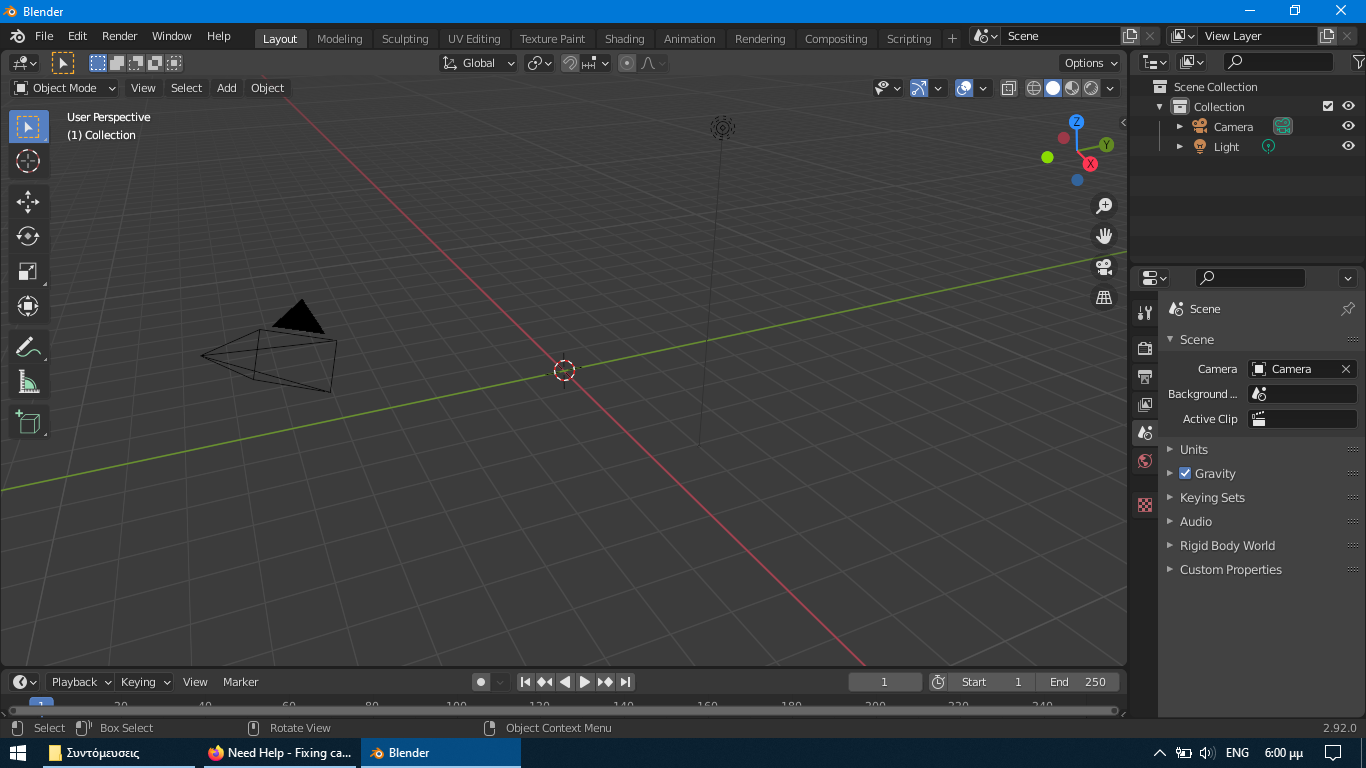Screen dimensions: 1366x768
Task: Select the Scale tool
Action: pyautogui.click(x=28, y=271)
